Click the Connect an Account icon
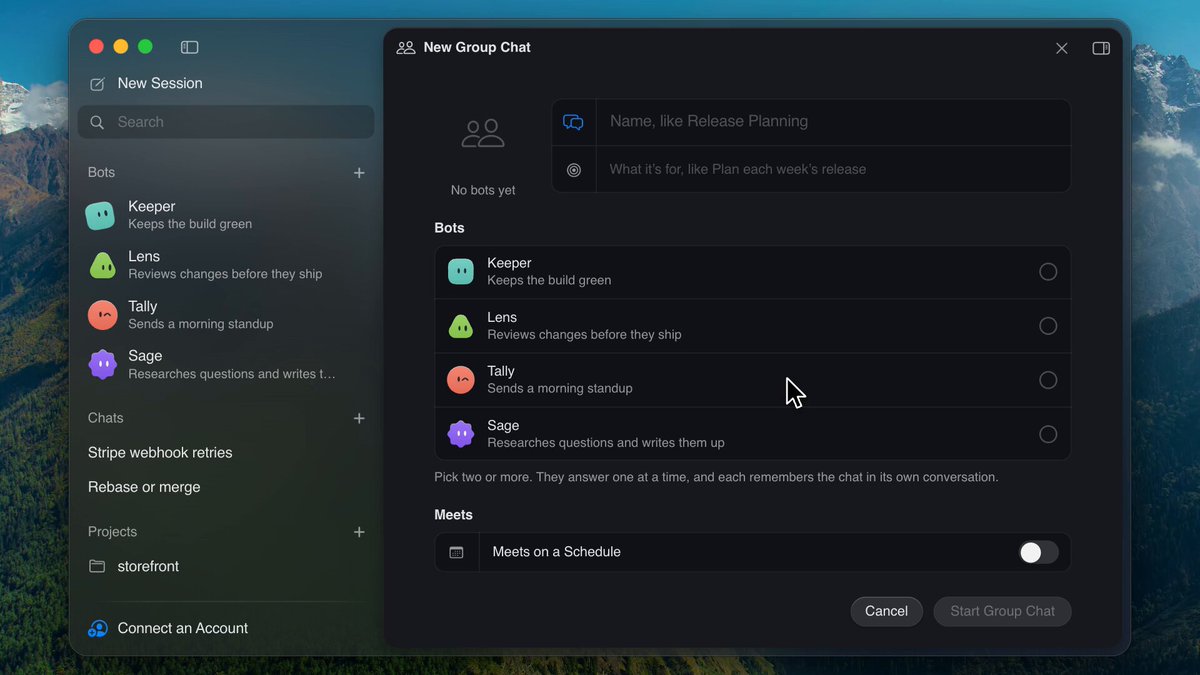The width and height of the screenshot is (1200, 675). click(x=98, y=628)
